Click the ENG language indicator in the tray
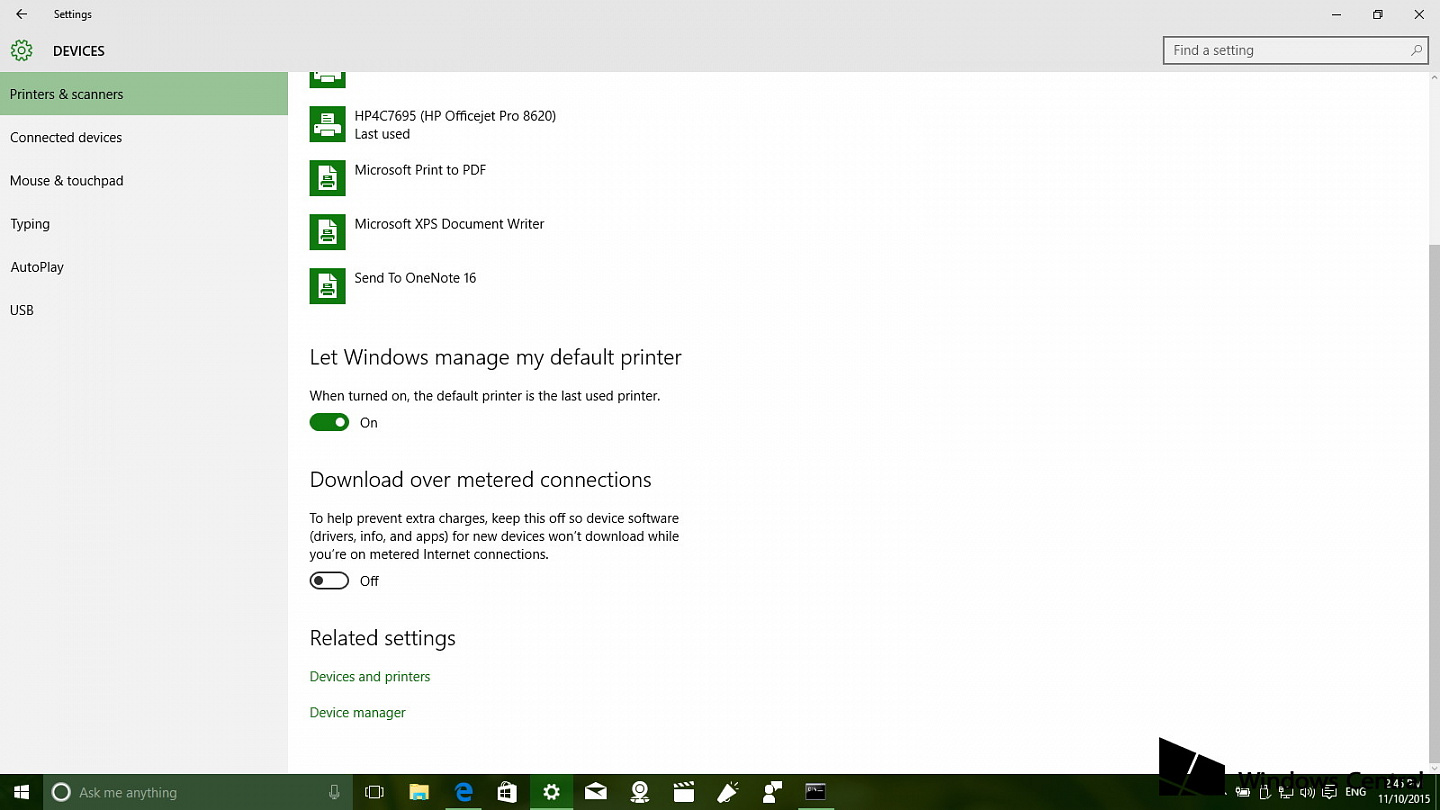The height and width of the screenshot is (810, 1440). click(x=1356, y=792)
